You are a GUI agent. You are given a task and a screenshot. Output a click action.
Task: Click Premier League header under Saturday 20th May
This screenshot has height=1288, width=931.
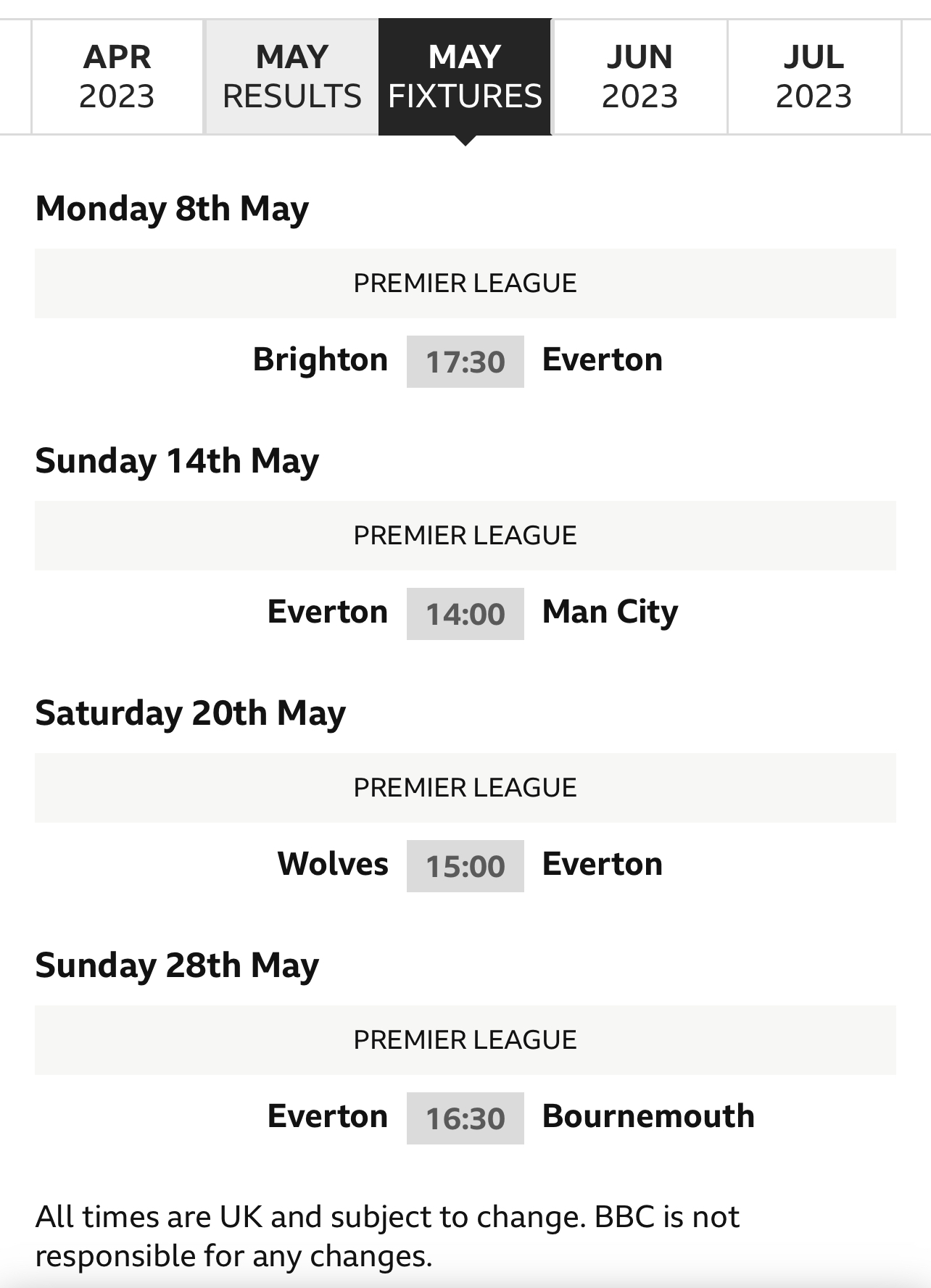point(465,788)
